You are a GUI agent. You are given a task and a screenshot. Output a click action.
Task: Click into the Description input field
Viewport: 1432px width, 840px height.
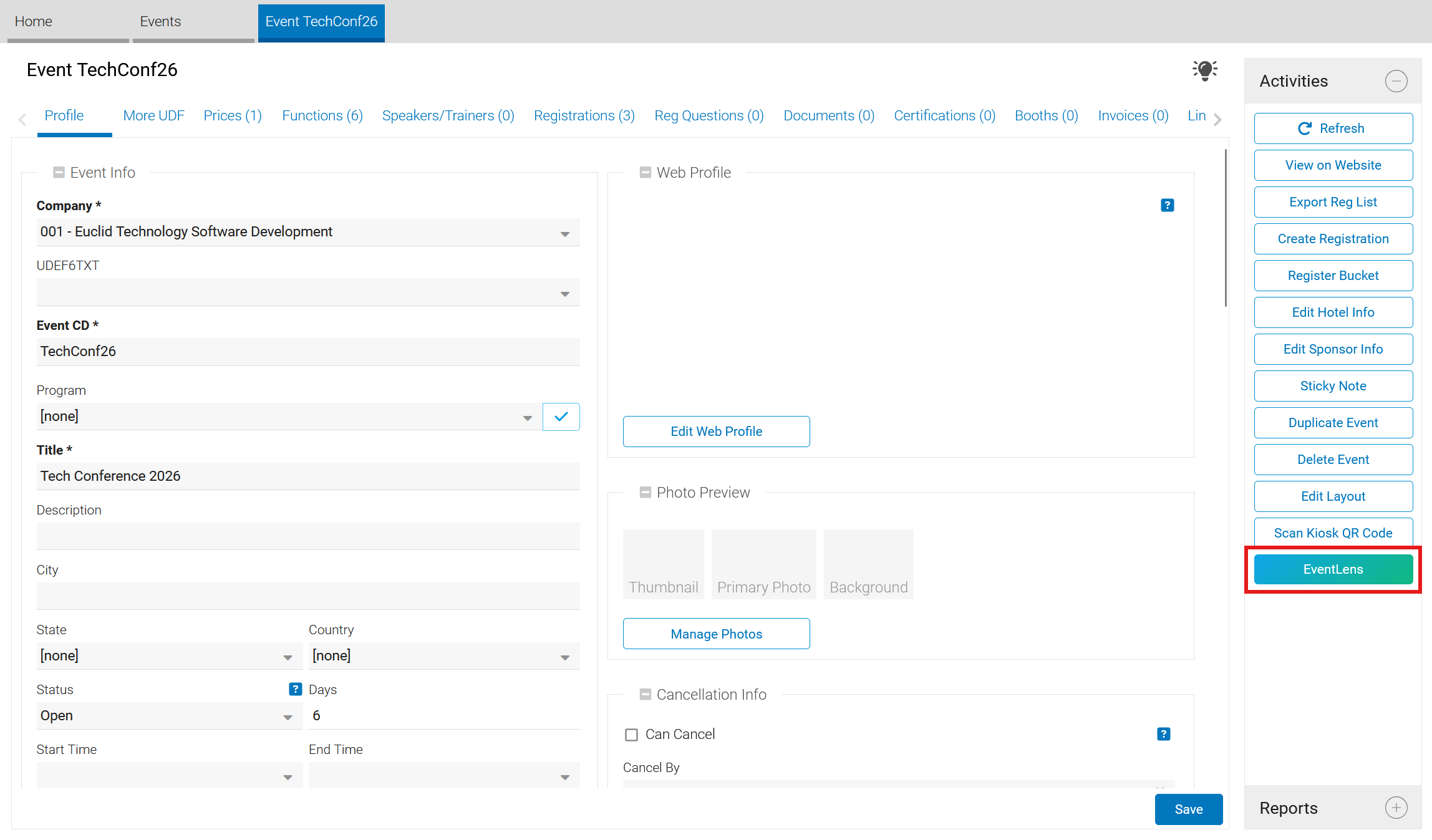pyautogui.click(x=308, y=536)
